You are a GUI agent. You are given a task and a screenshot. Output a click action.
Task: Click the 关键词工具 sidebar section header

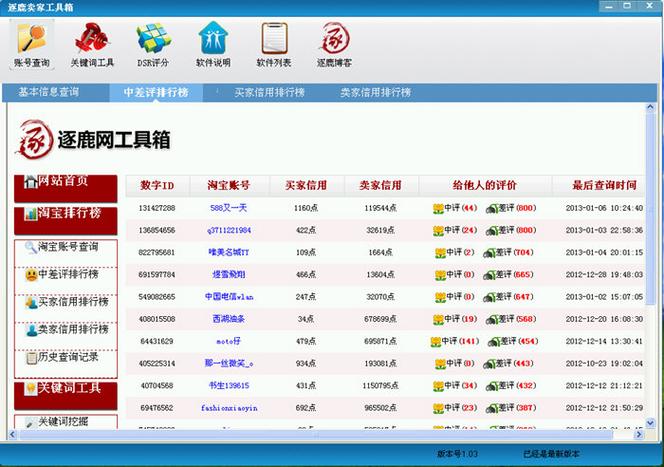point(65,389)
